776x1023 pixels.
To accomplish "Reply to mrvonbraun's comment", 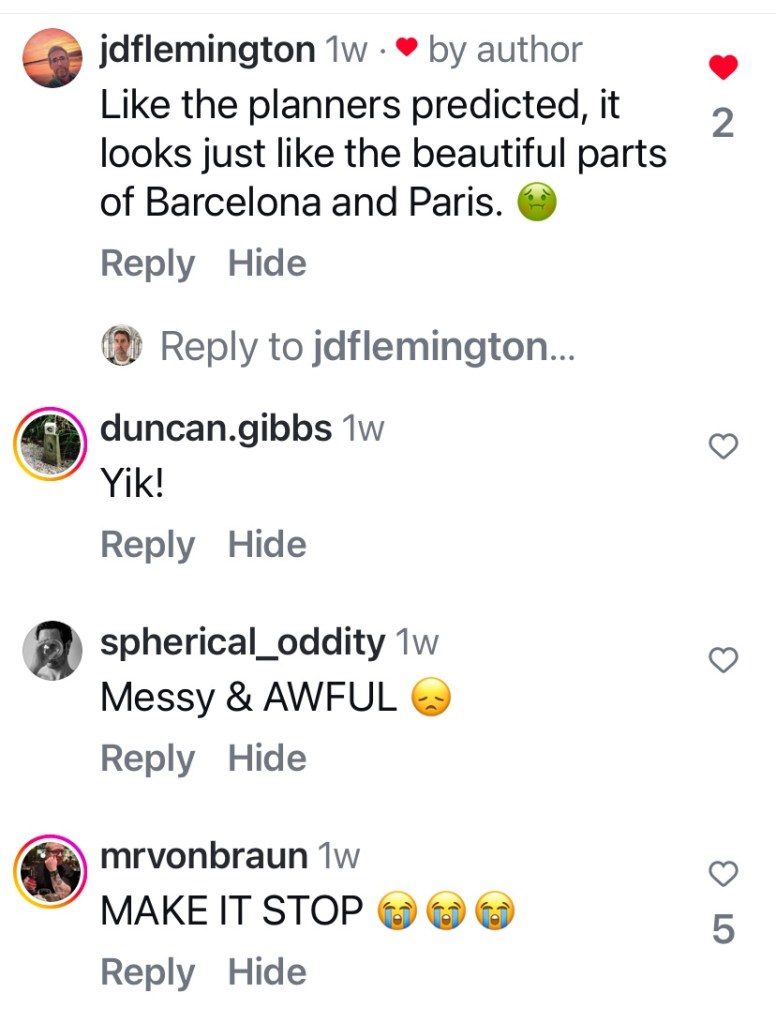I will click(x=147, y=972).
